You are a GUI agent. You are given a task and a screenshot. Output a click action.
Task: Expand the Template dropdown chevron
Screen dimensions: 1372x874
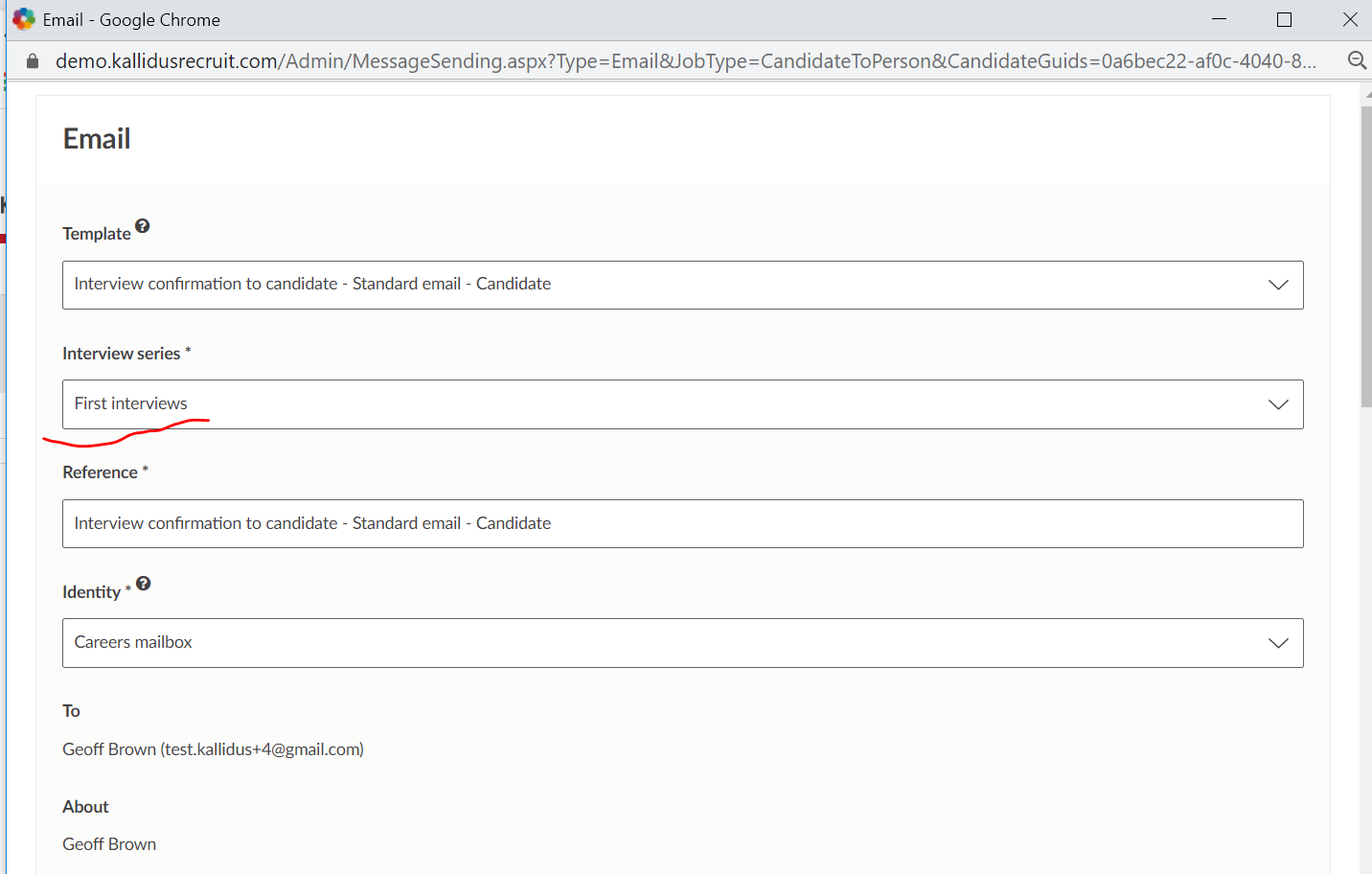1278,285
